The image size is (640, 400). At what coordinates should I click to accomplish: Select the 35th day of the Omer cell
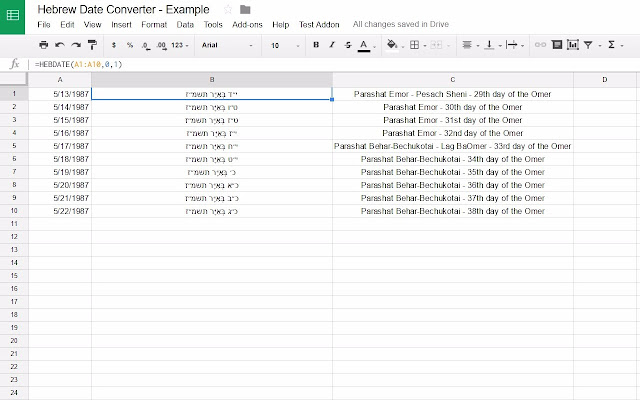tap(453, 172)
